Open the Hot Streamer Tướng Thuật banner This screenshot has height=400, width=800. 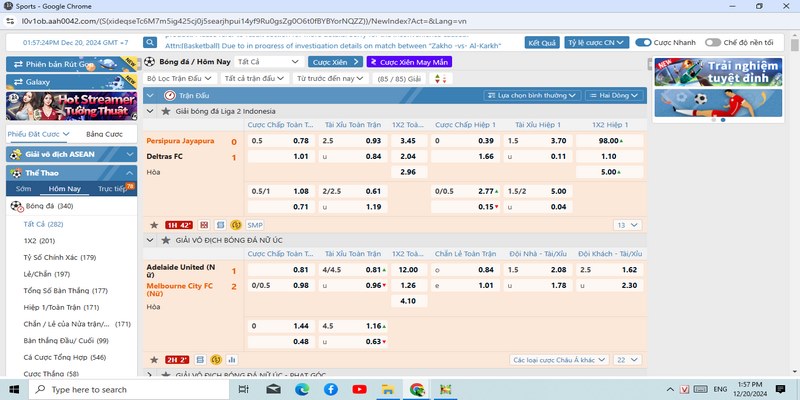pyautogui.click(x=71, y=105)
